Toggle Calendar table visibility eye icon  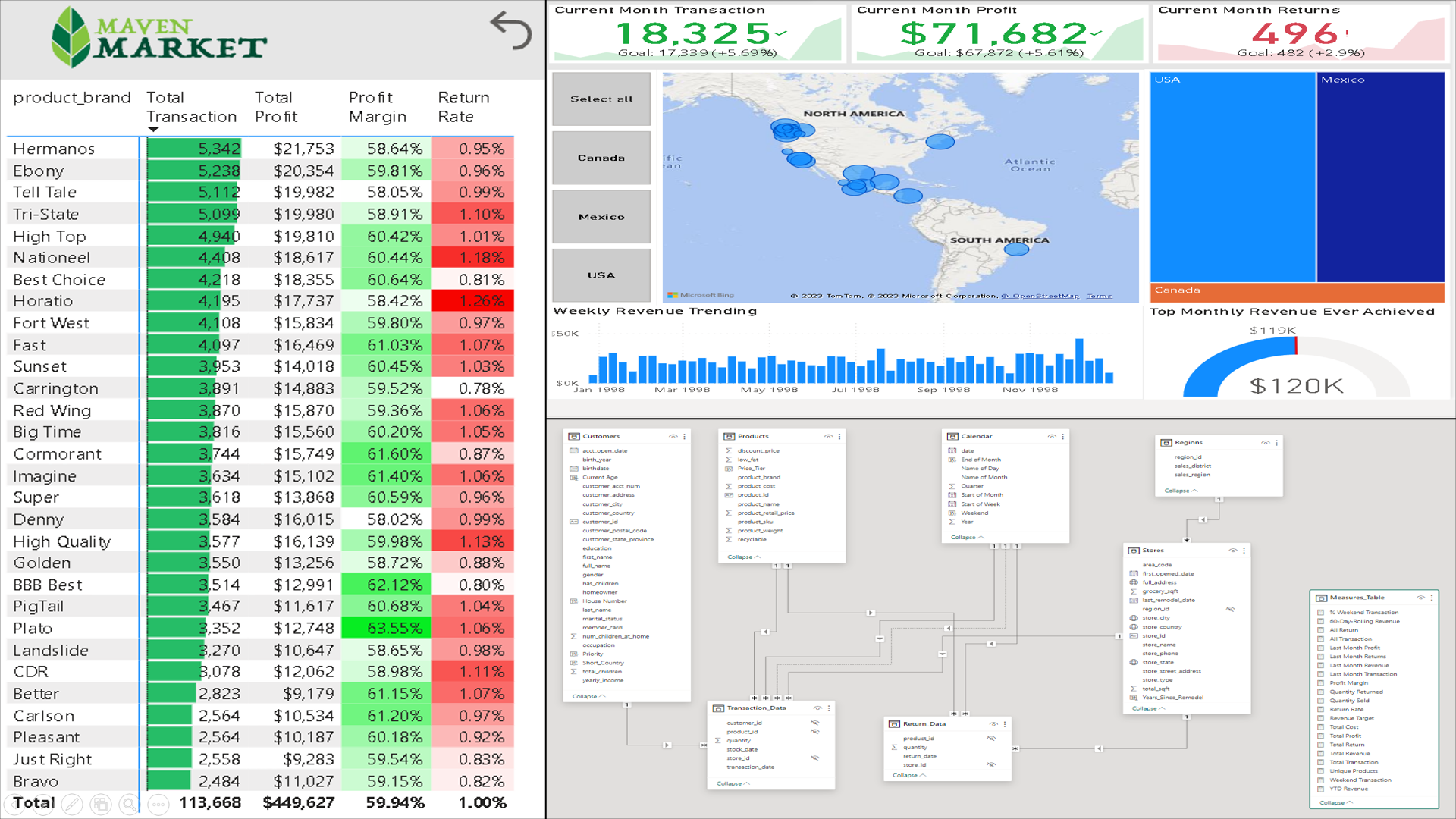1052,437
